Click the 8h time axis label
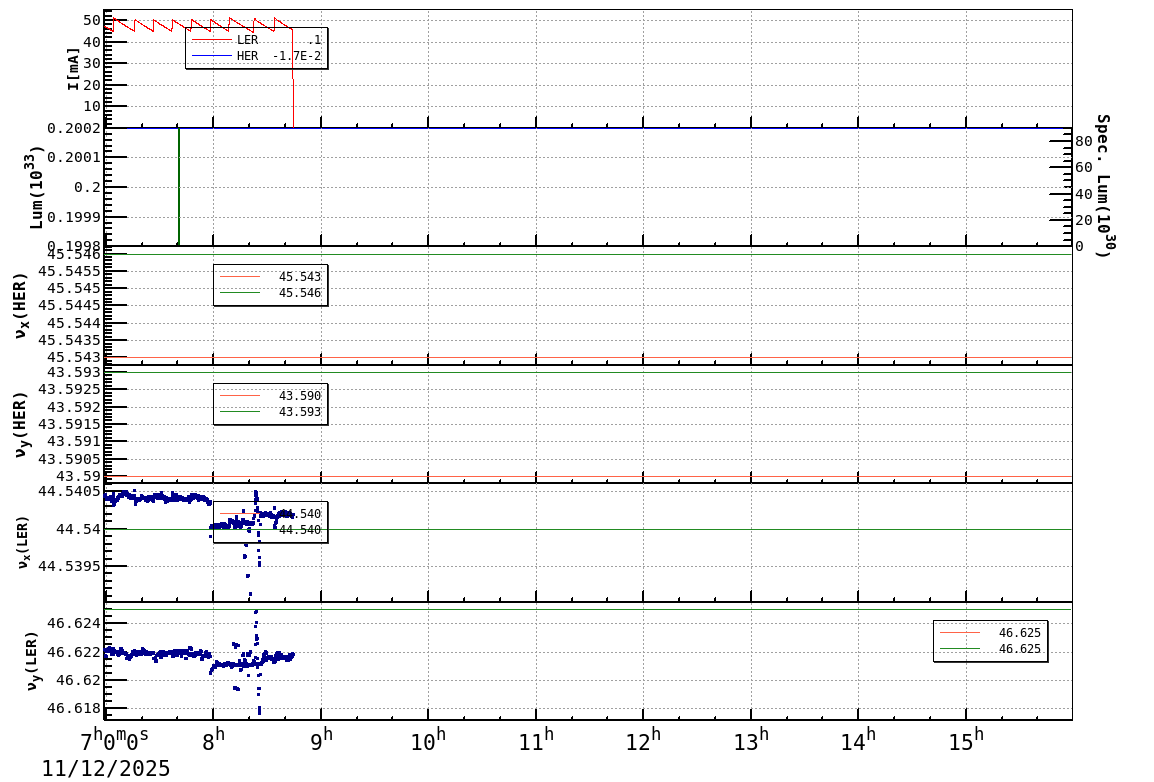This screenshot has height=782, width=1154. (x=215, y=741)
